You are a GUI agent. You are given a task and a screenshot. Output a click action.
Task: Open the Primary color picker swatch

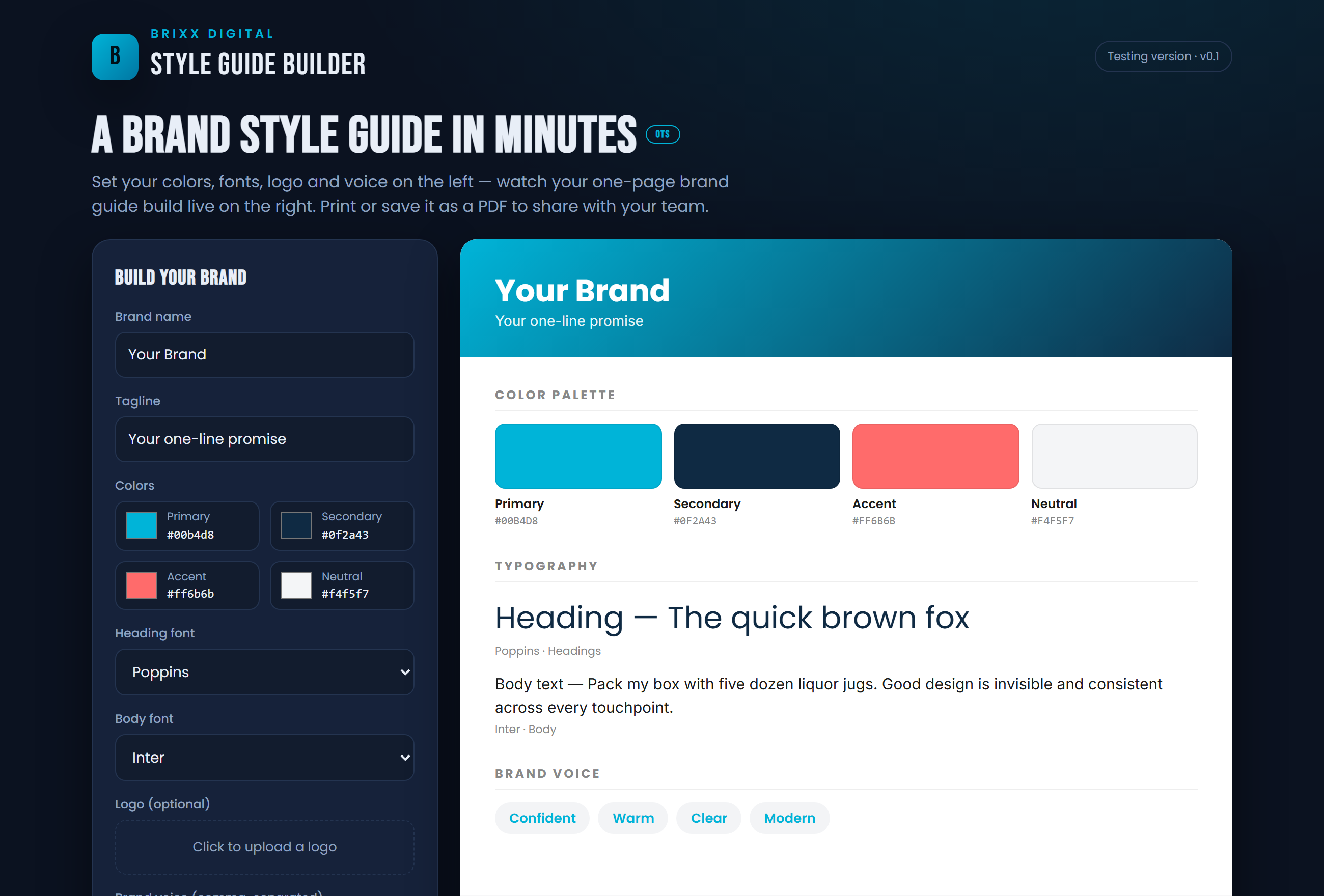click(x=141, y=525)
